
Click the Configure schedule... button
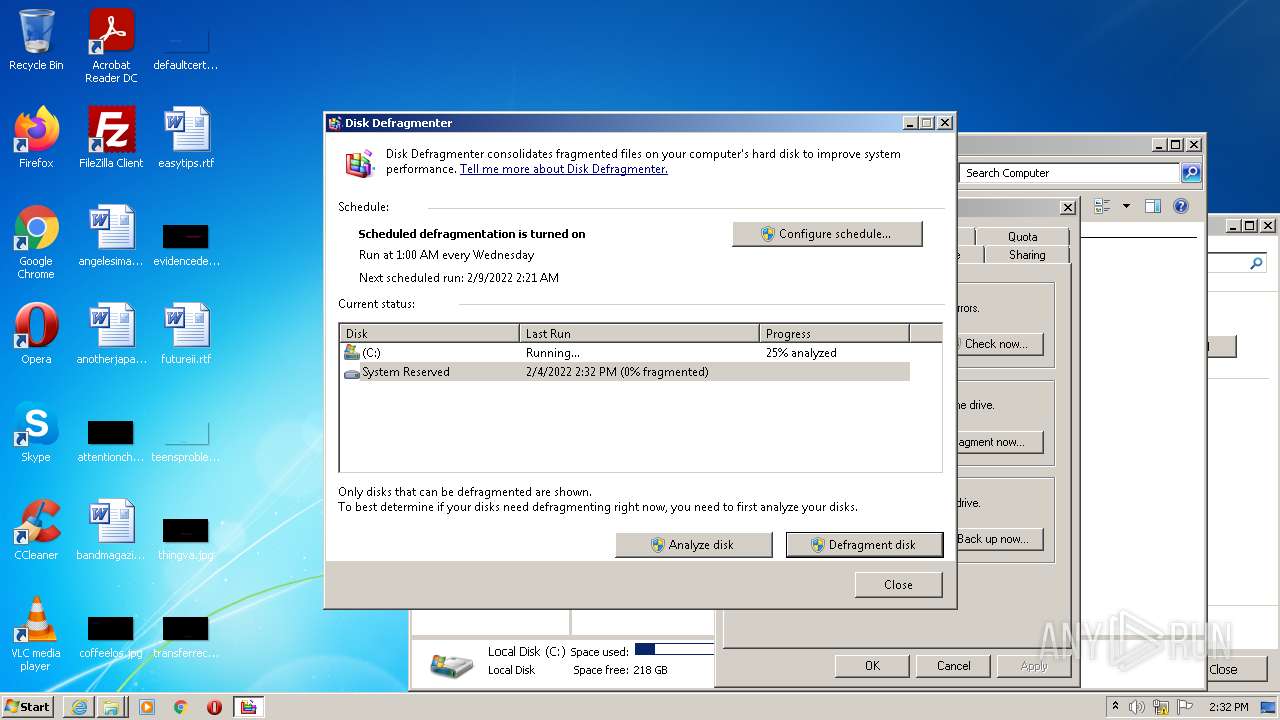tap(827, 234)
